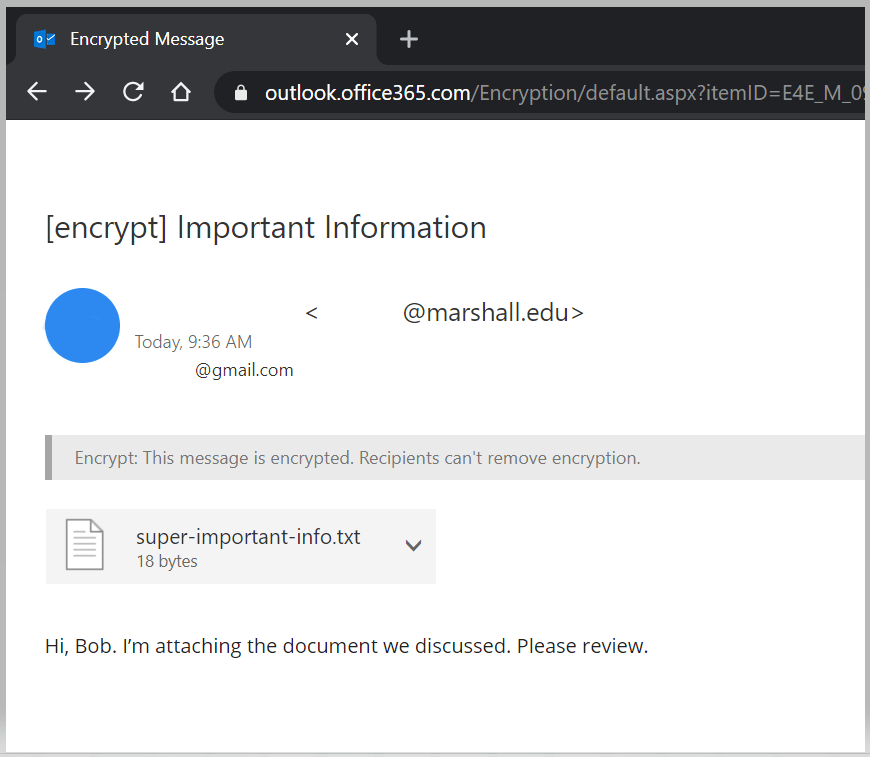Image resolution: width=870 pixels, height=757 pixels.
Task: Click the back navigation arrow
Action: tap(36, 91)
